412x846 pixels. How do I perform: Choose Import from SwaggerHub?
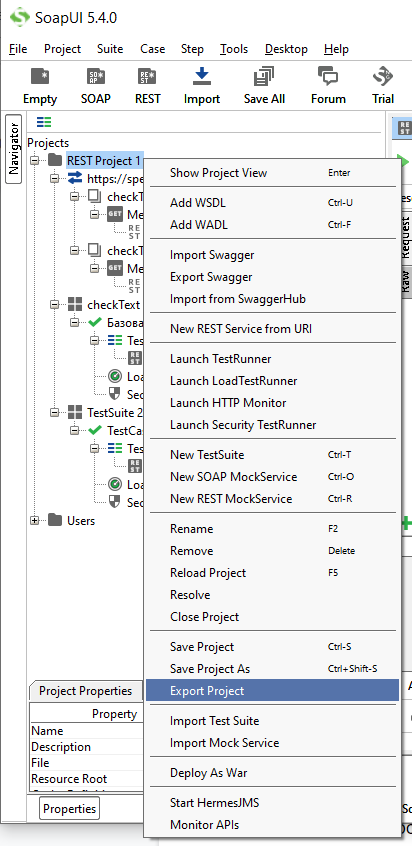[x=272, y=298]
